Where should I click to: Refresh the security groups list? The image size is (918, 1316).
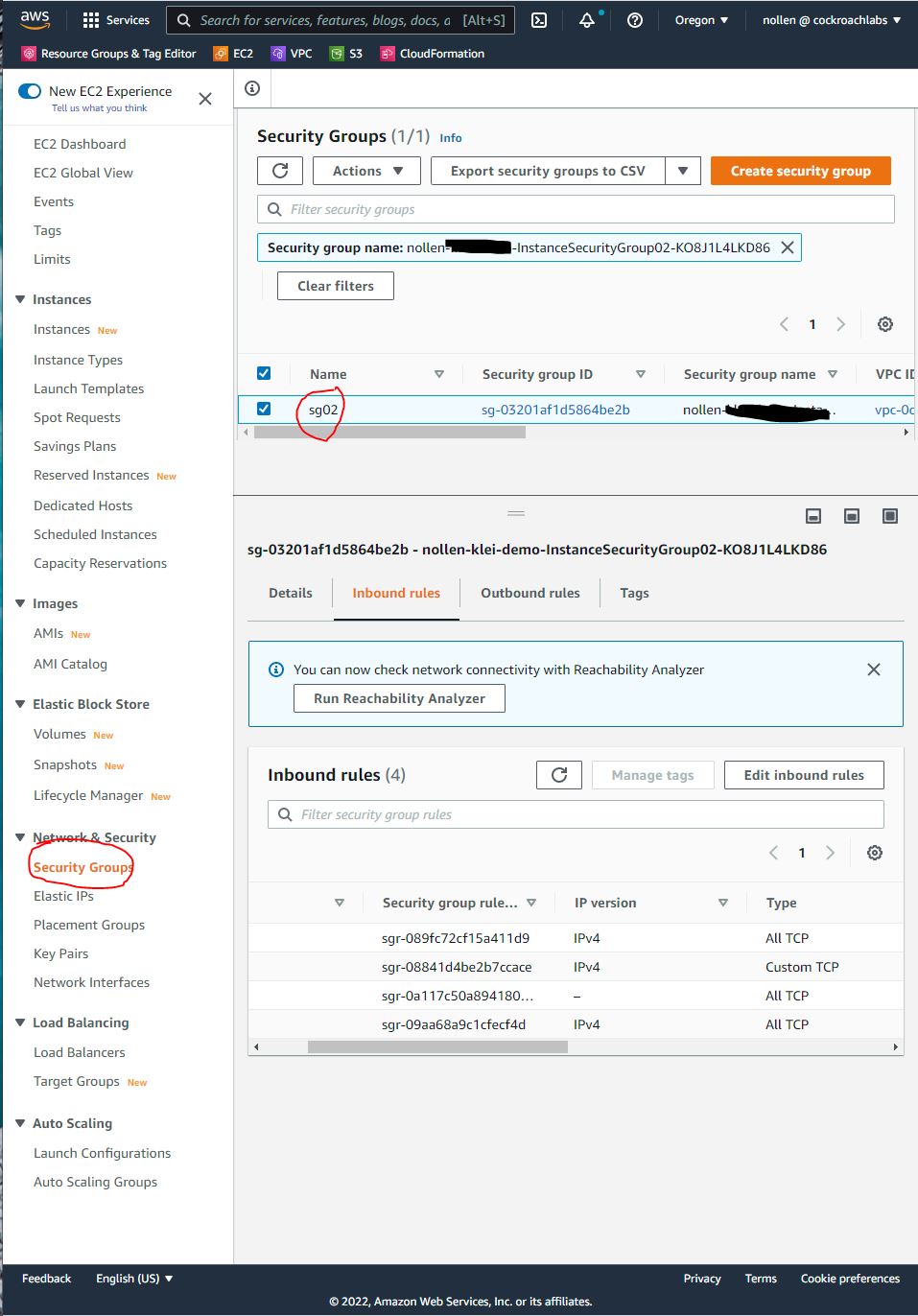280,171
